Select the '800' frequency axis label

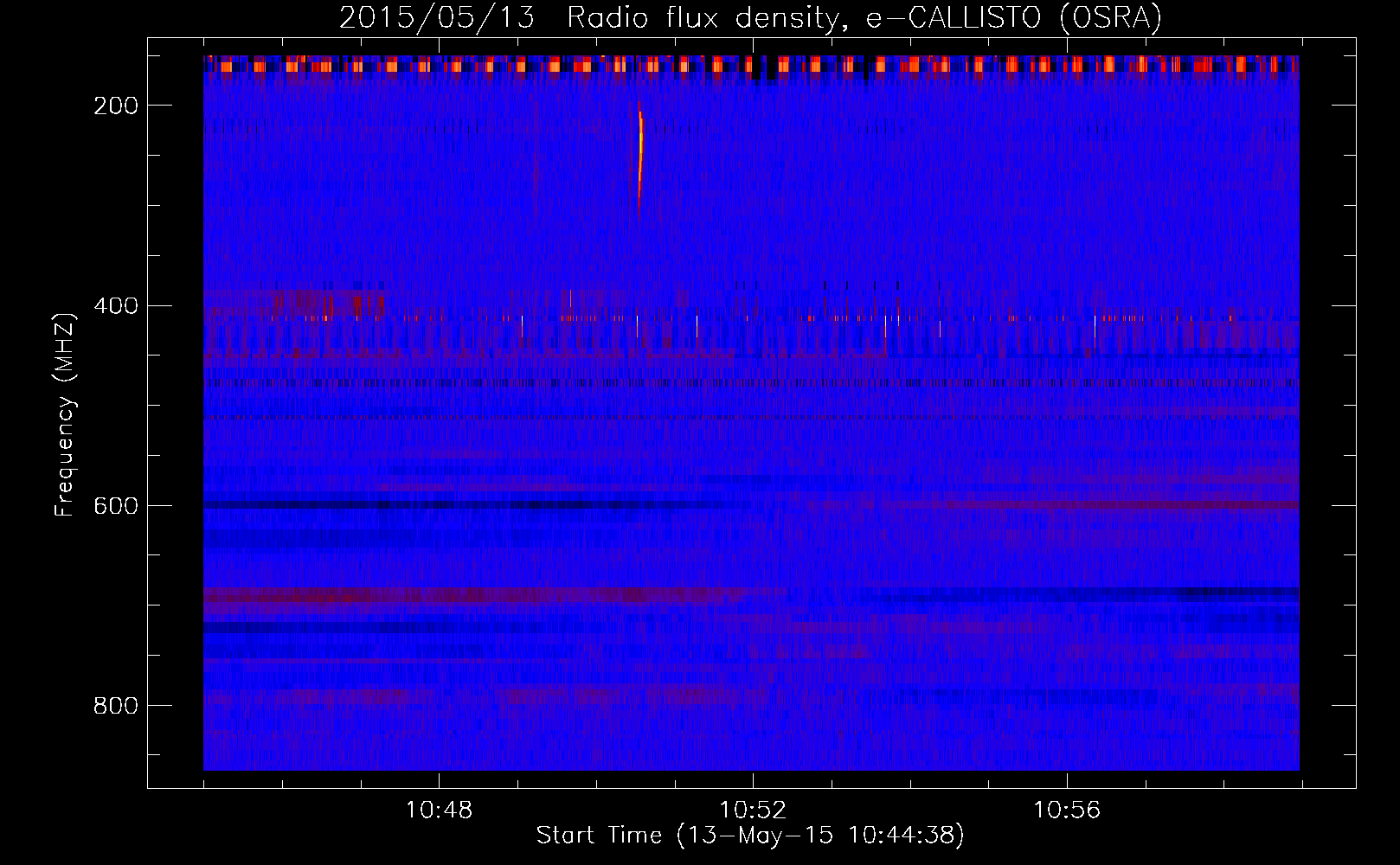pos(116,705)
